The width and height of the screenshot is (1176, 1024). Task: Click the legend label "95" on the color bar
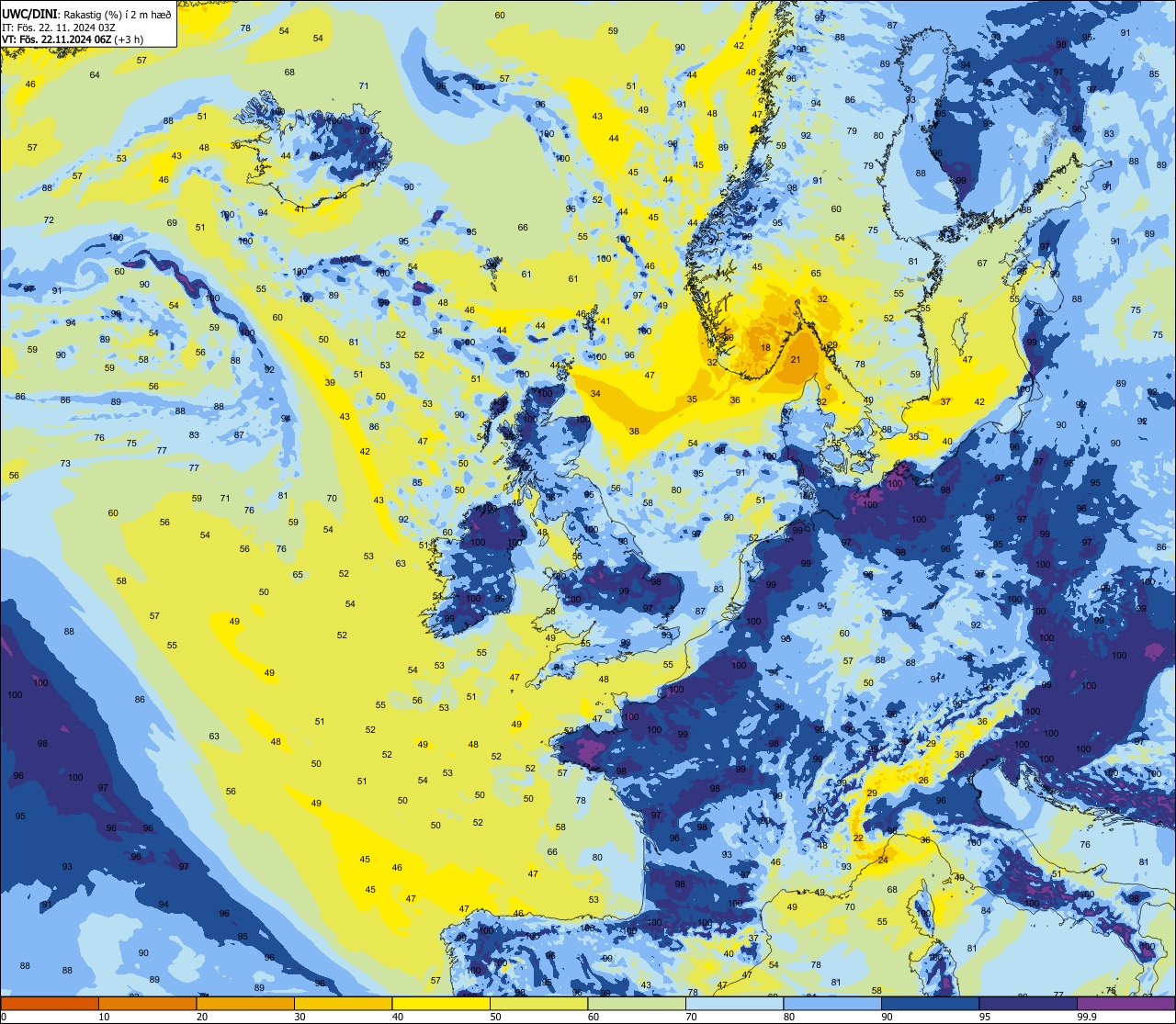(985, 1017)
